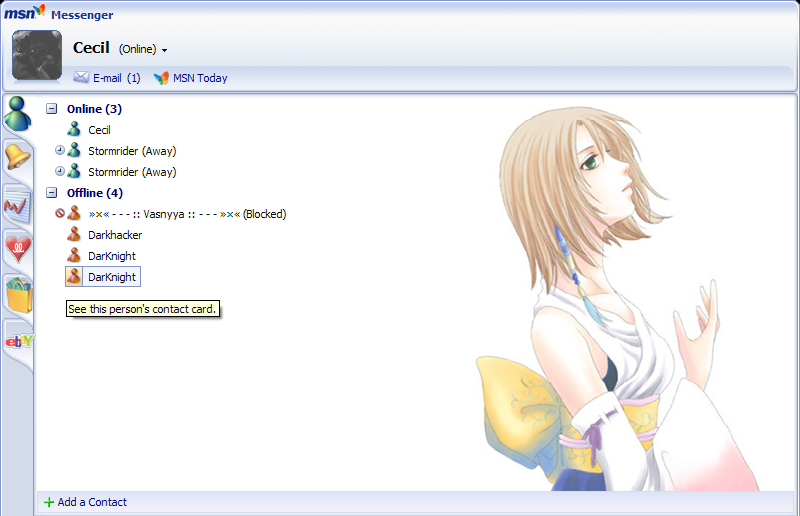The image size is (800, 516).
Task: Click the MSN Today butterfly icon
Action: pos(161,78)
